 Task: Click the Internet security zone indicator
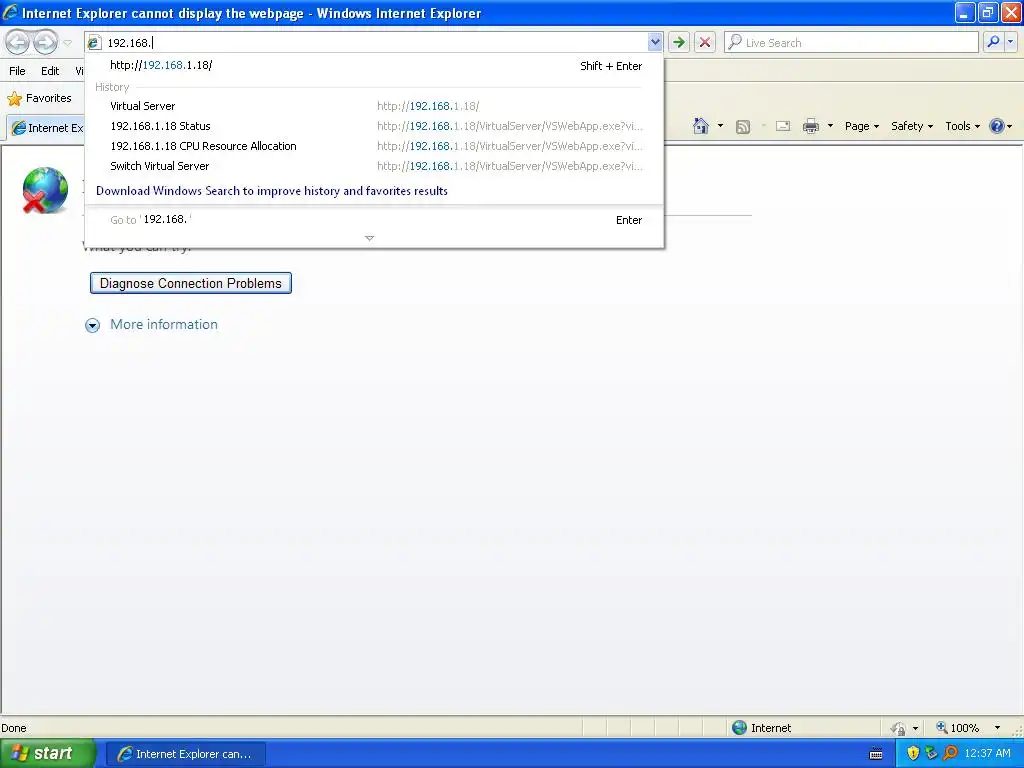coord(761,728)
